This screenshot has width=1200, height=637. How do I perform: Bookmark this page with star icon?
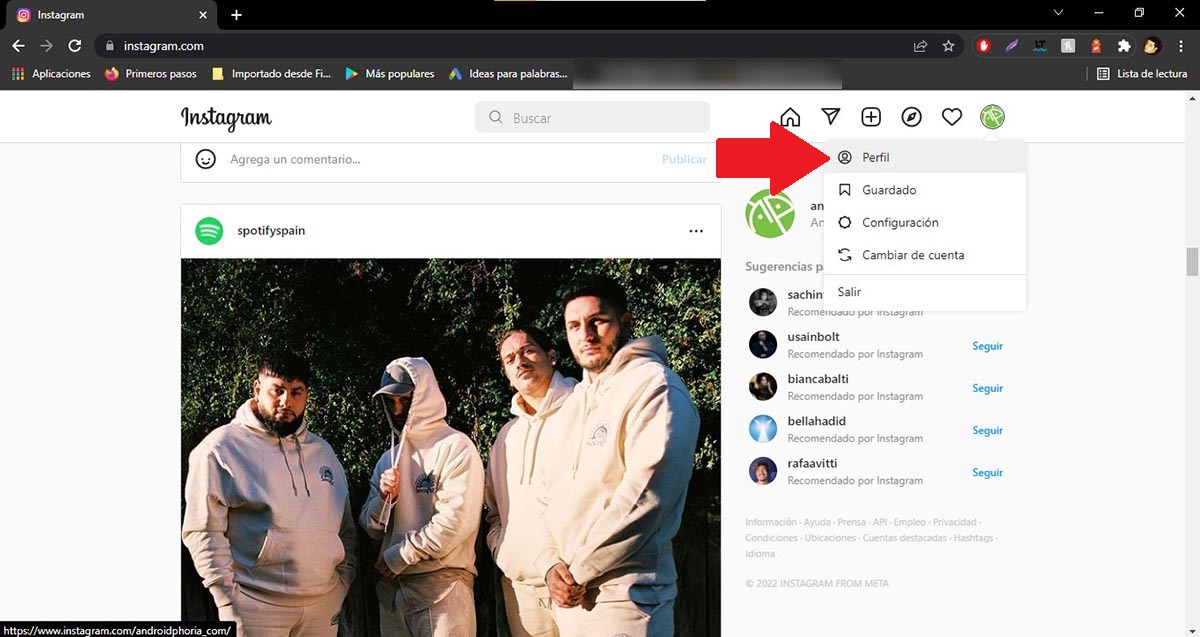coord(948,46)
